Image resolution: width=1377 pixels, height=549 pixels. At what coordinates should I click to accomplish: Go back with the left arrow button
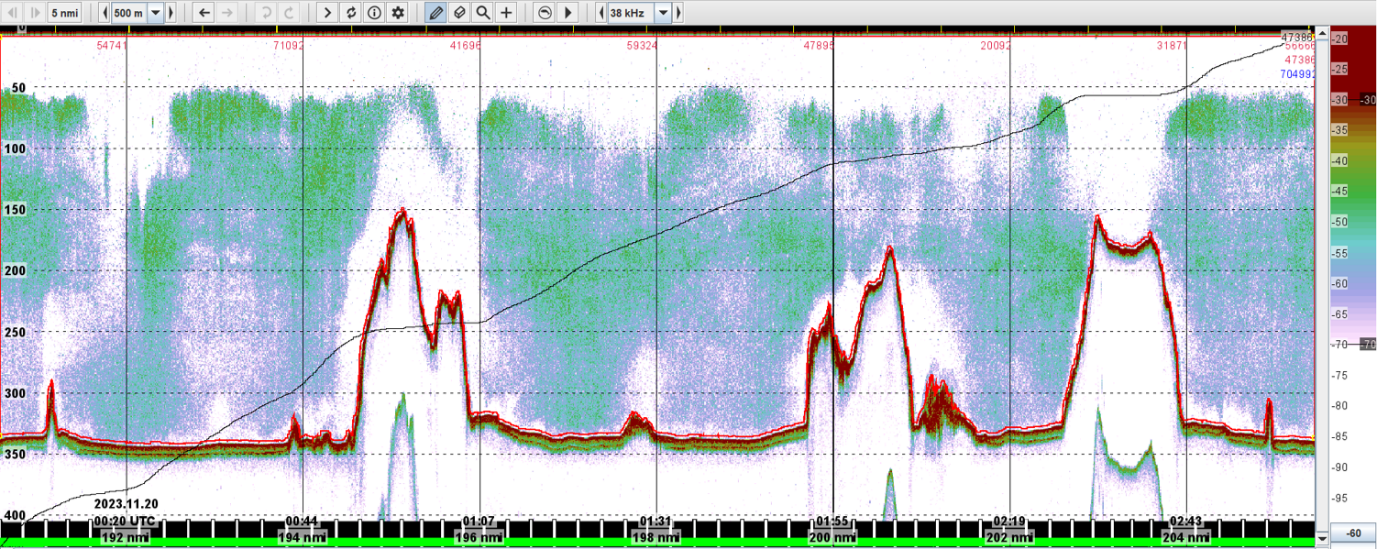tap(204, 13)
